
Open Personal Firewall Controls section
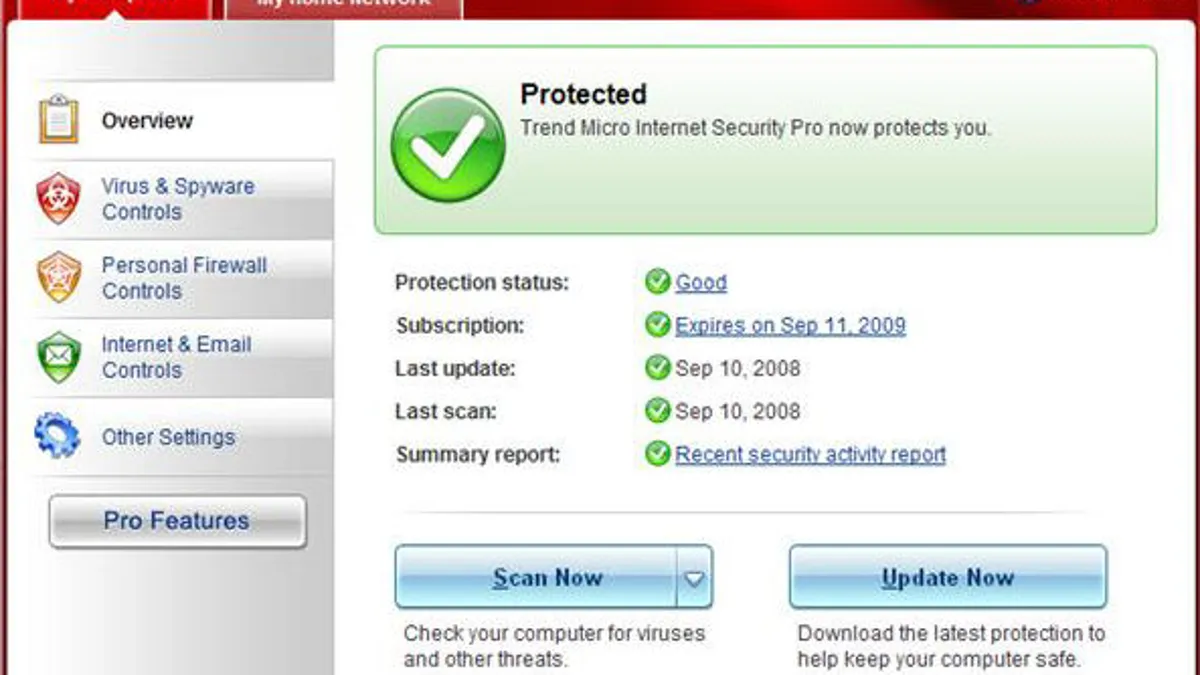coord(184,278)
